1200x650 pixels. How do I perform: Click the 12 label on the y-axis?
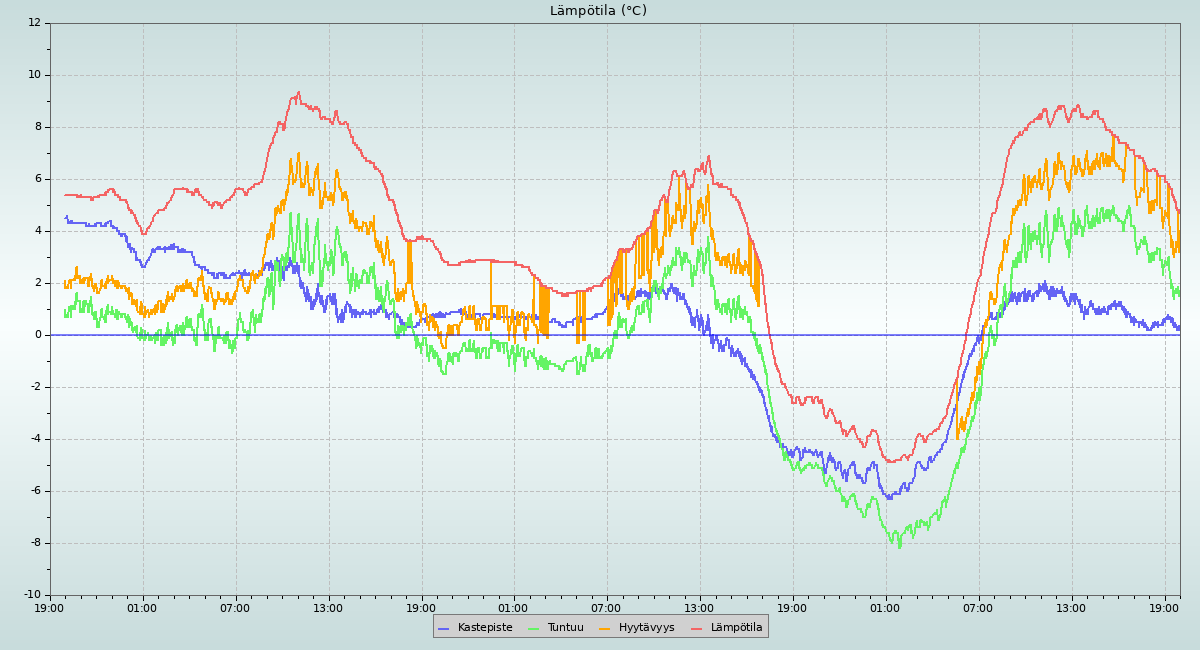pyautogui.click(x=35, y=23)
